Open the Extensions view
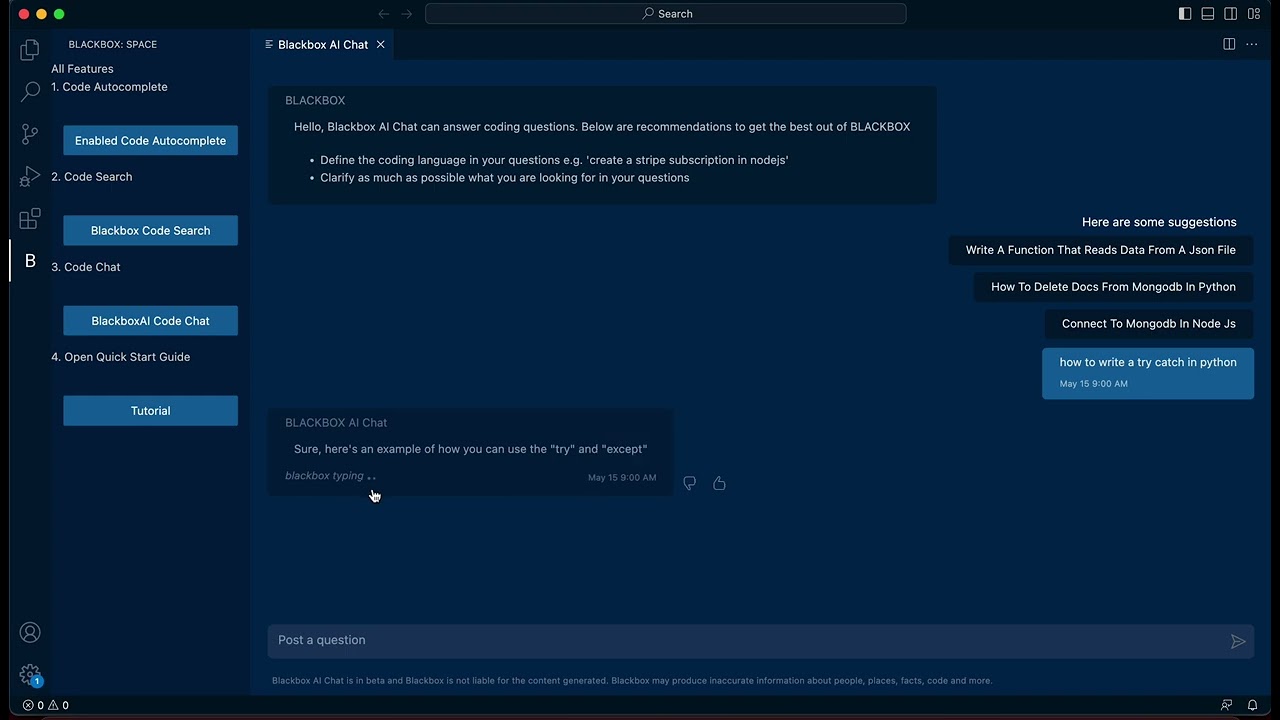1280x720 pixels. click(x=30, y=219)
